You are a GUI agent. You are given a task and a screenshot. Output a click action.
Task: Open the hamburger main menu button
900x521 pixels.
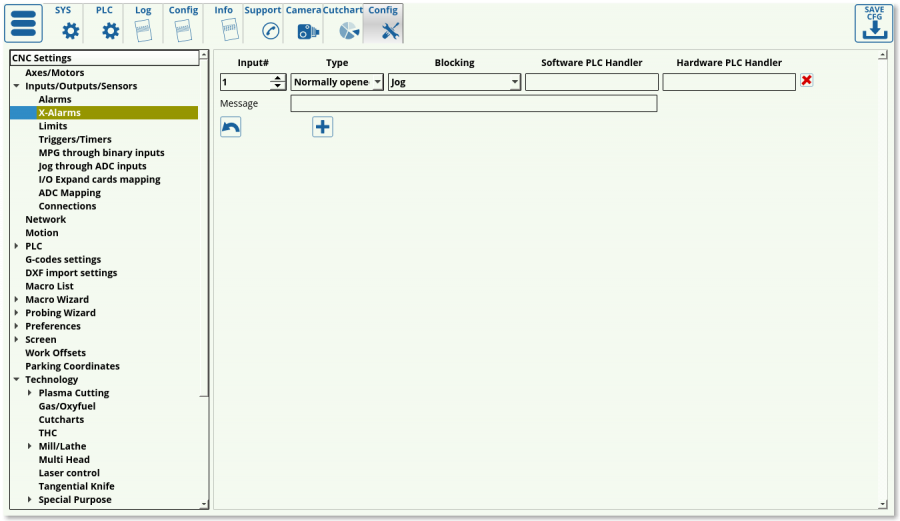point(24,24)
